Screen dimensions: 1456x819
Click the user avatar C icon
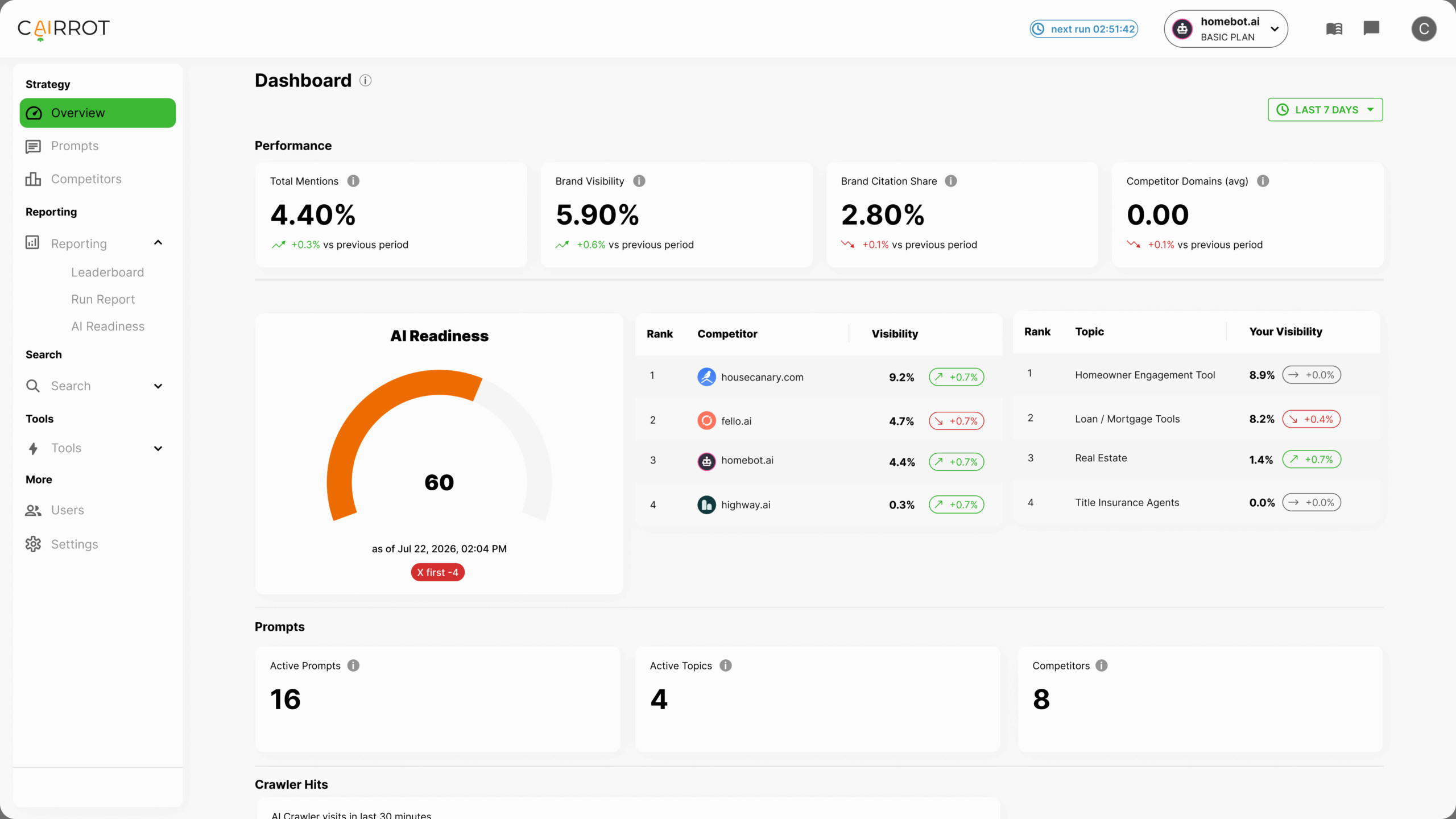click(x=1424, y=28)
